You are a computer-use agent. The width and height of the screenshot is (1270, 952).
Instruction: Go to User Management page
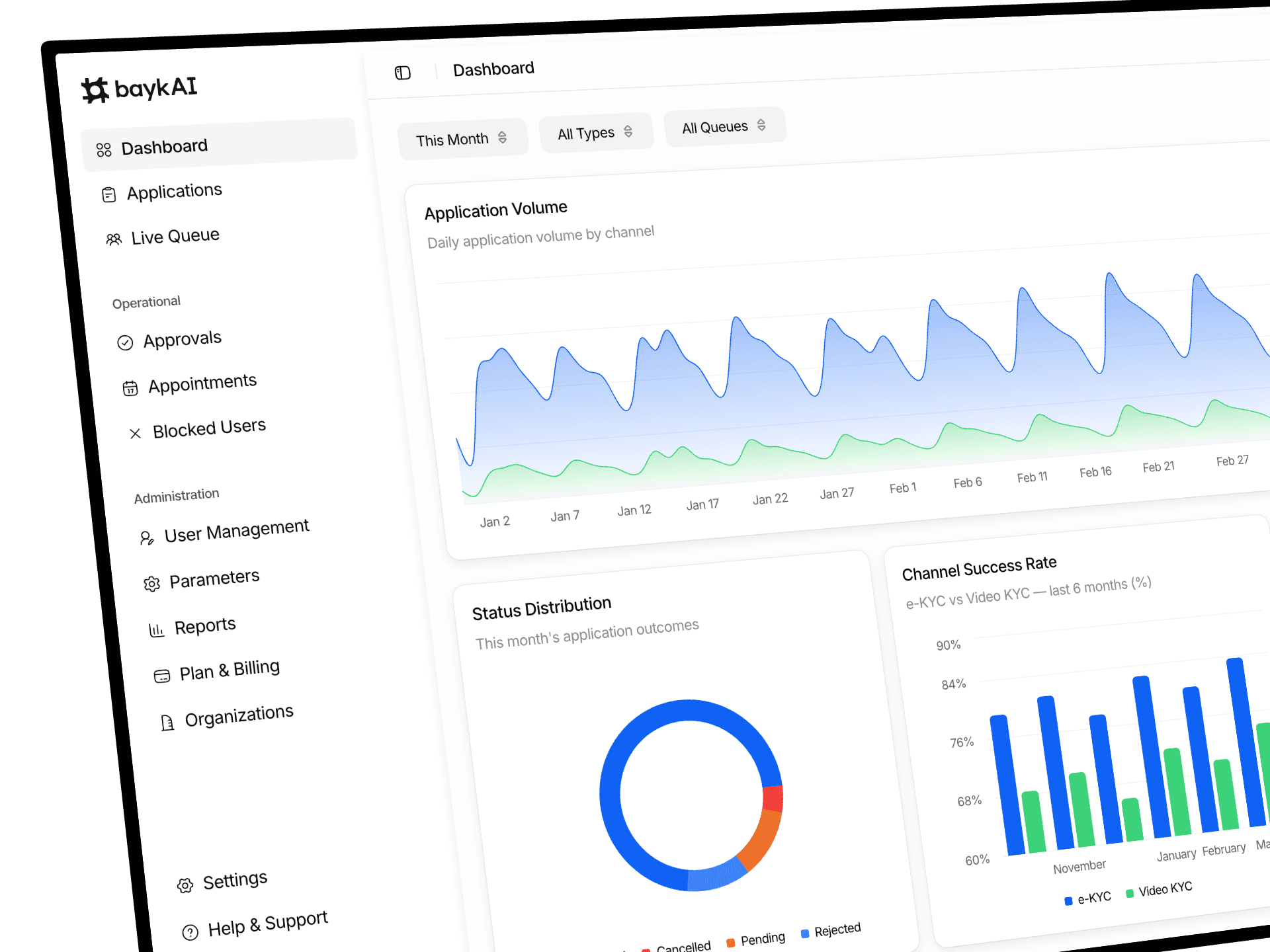pos(224,532)
